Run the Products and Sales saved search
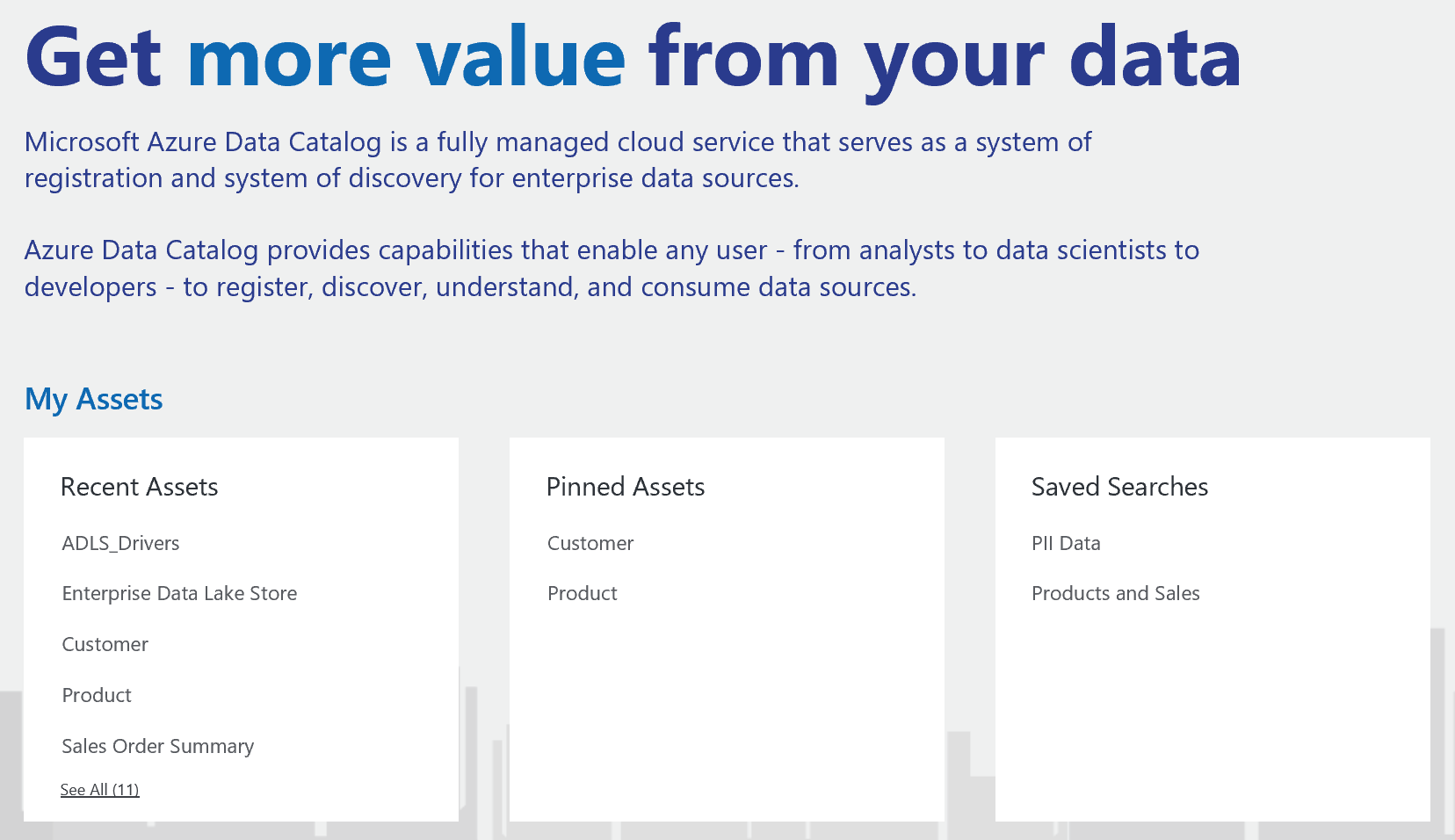Viewport: 1455px width, 840px height. click(1115, 593)
